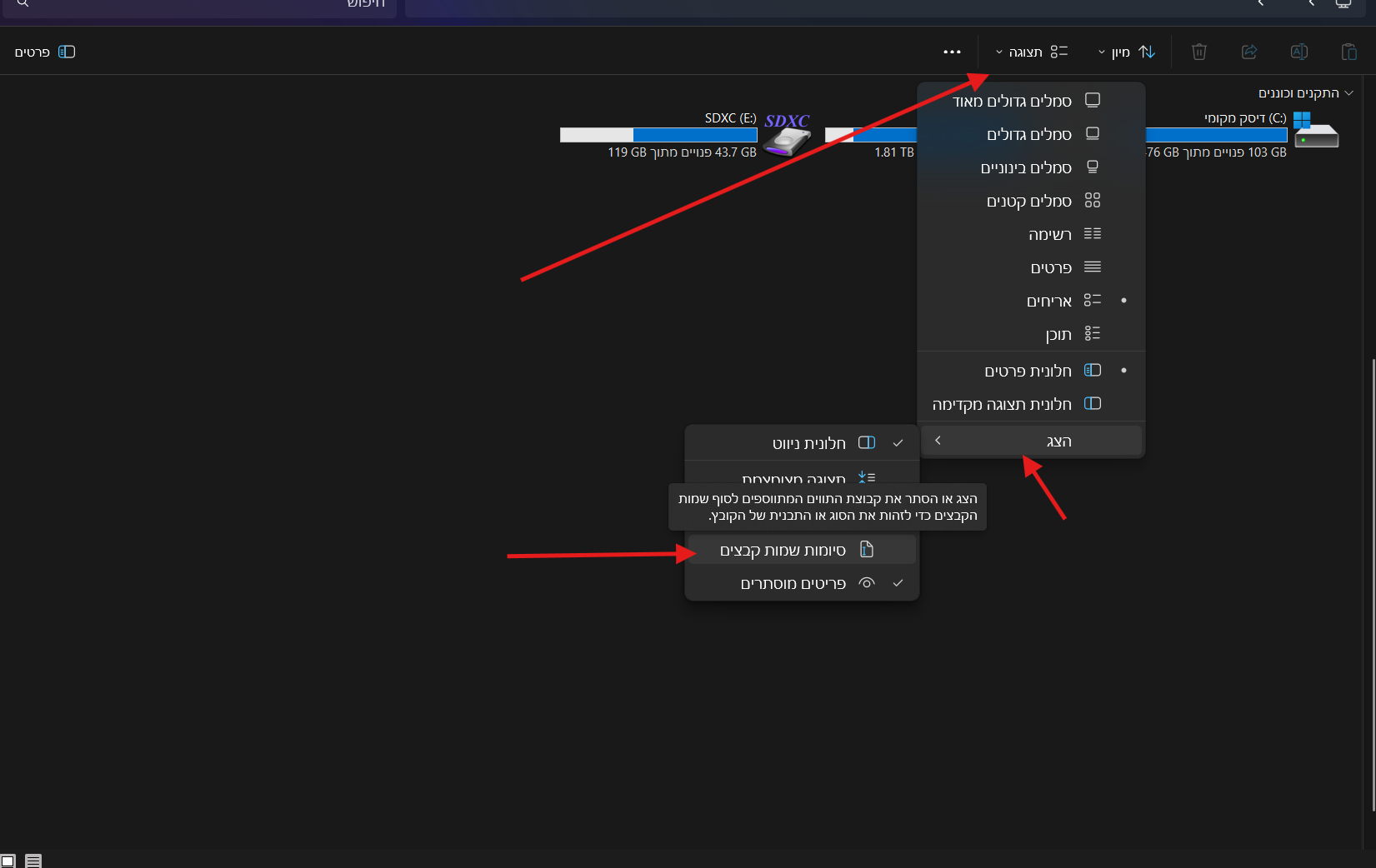Open the local disk (C:) drive icon

coord(1315,132)
